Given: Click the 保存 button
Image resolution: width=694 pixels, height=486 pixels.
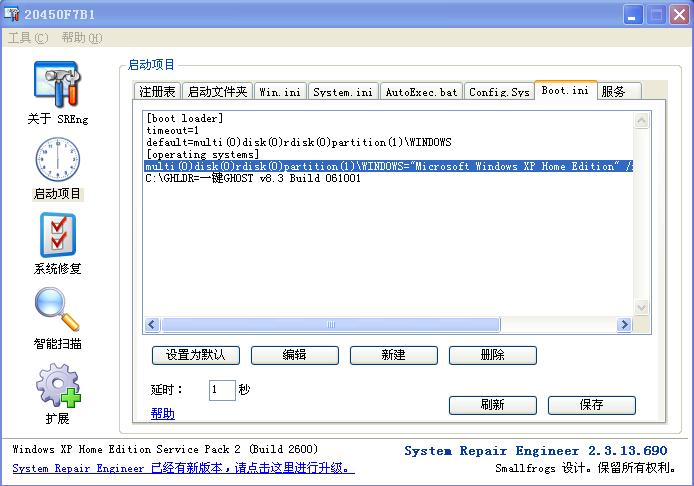Looking at the screenshot, I should (x=592, y=405).
